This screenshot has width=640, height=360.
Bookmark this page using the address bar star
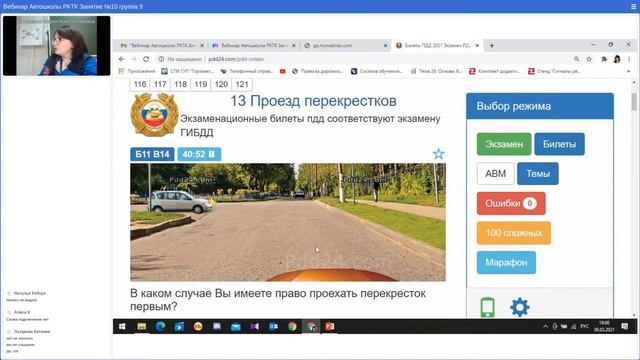tap(589, 59)
